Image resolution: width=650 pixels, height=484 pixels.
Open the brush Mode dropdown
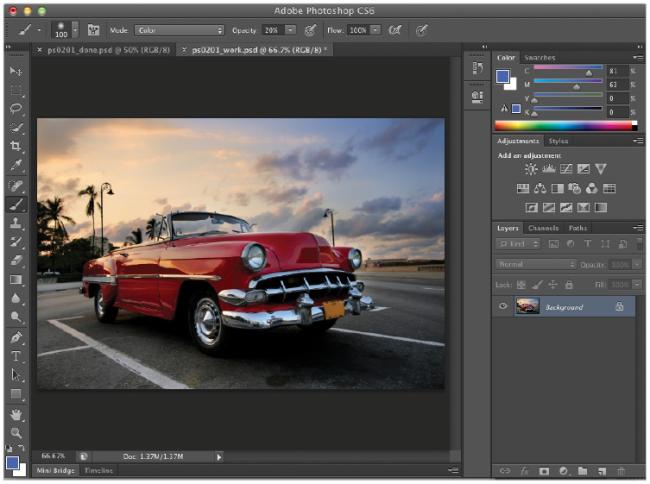click(x=179, y=30)
